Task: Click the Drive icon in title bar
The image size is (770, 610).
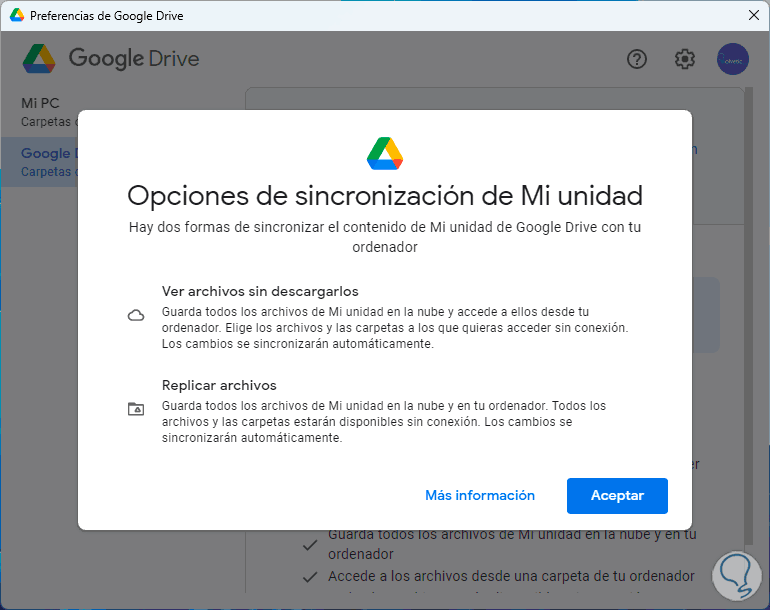Action: (x=17, y=16)
